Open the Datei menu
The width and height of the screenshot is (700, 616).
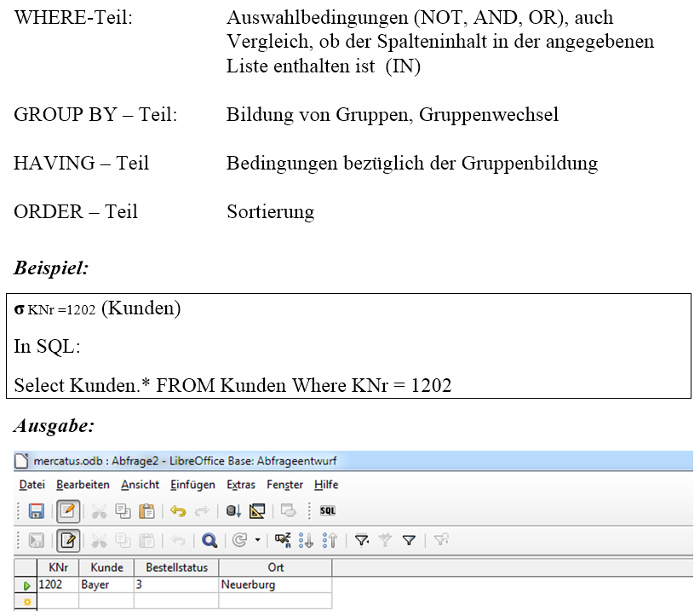pos(29,484)
